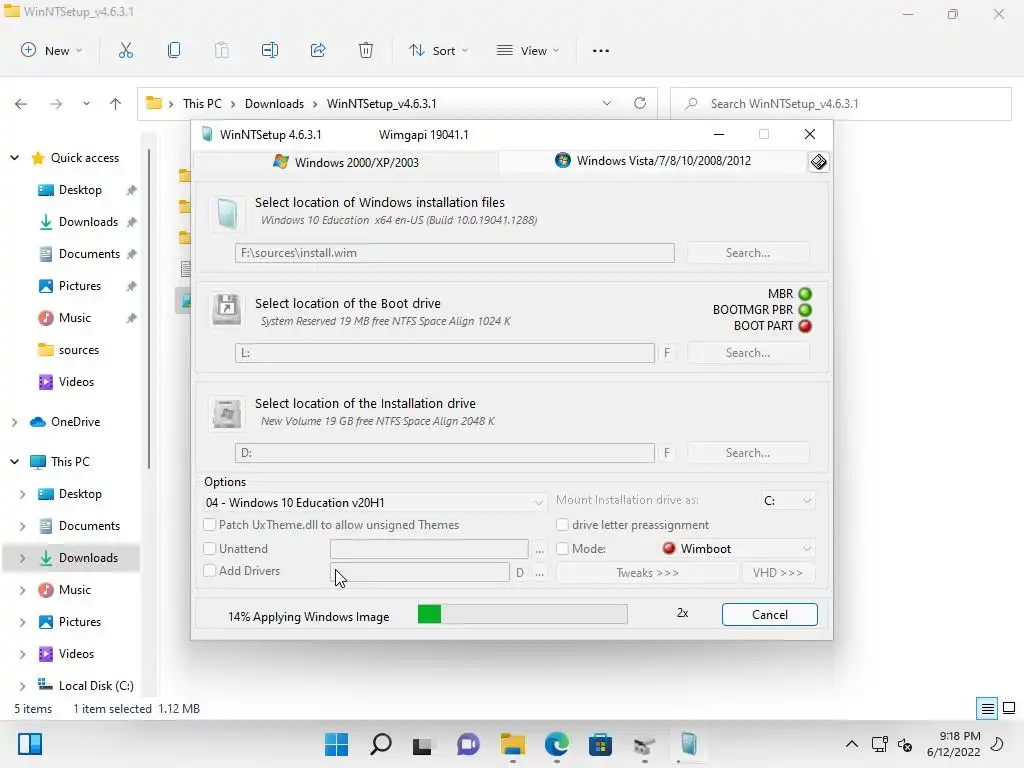Open the Sort dropdown in Explorer
The width and height of the screenshot is (1024, 768).
point(438,50)
